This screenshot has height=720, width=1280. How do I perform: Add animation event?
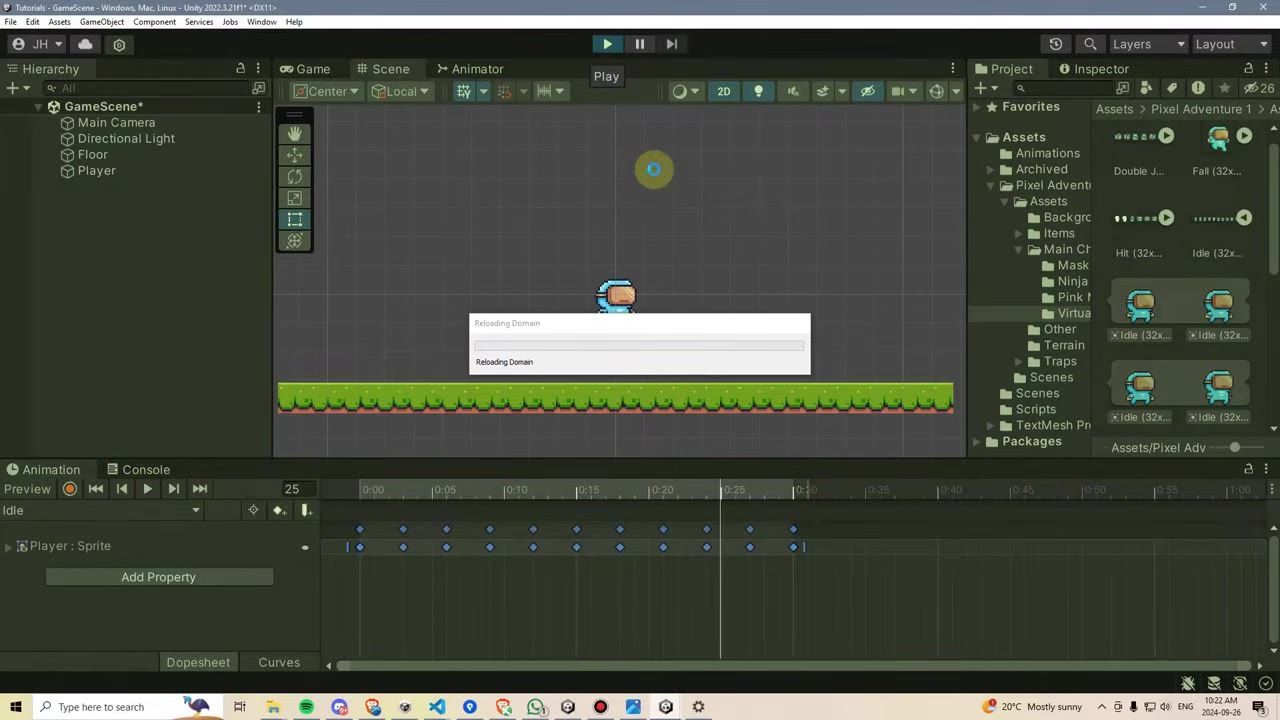point(306,511)
